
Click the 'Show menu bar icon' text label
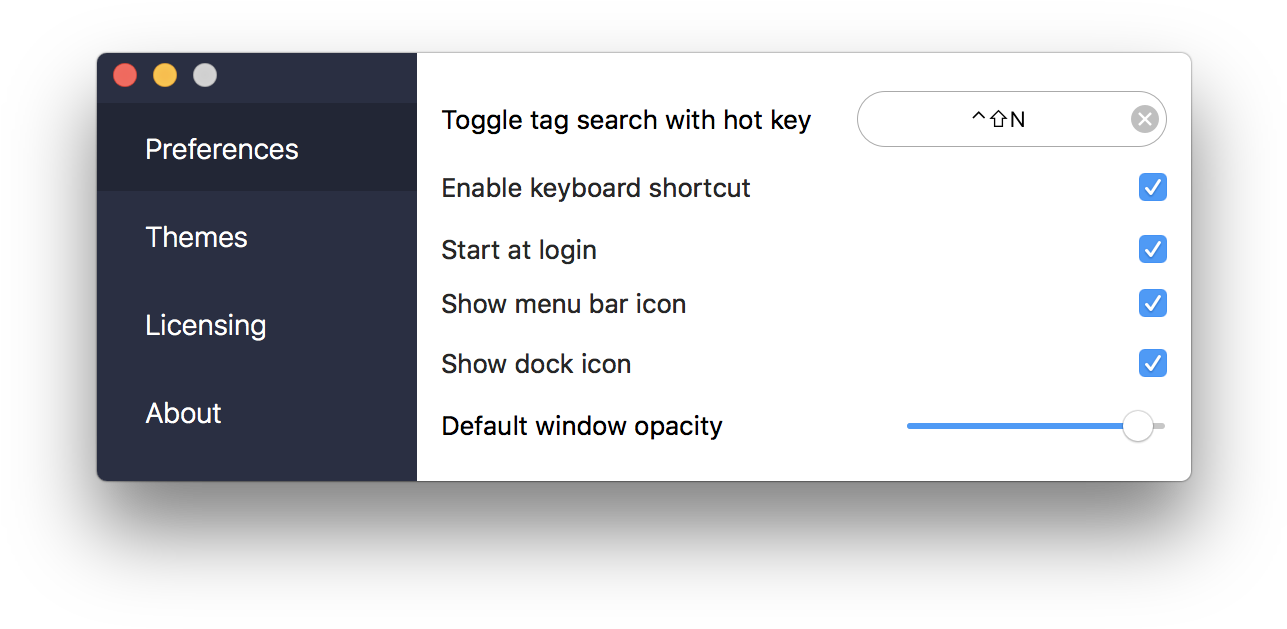pos(564,304)
